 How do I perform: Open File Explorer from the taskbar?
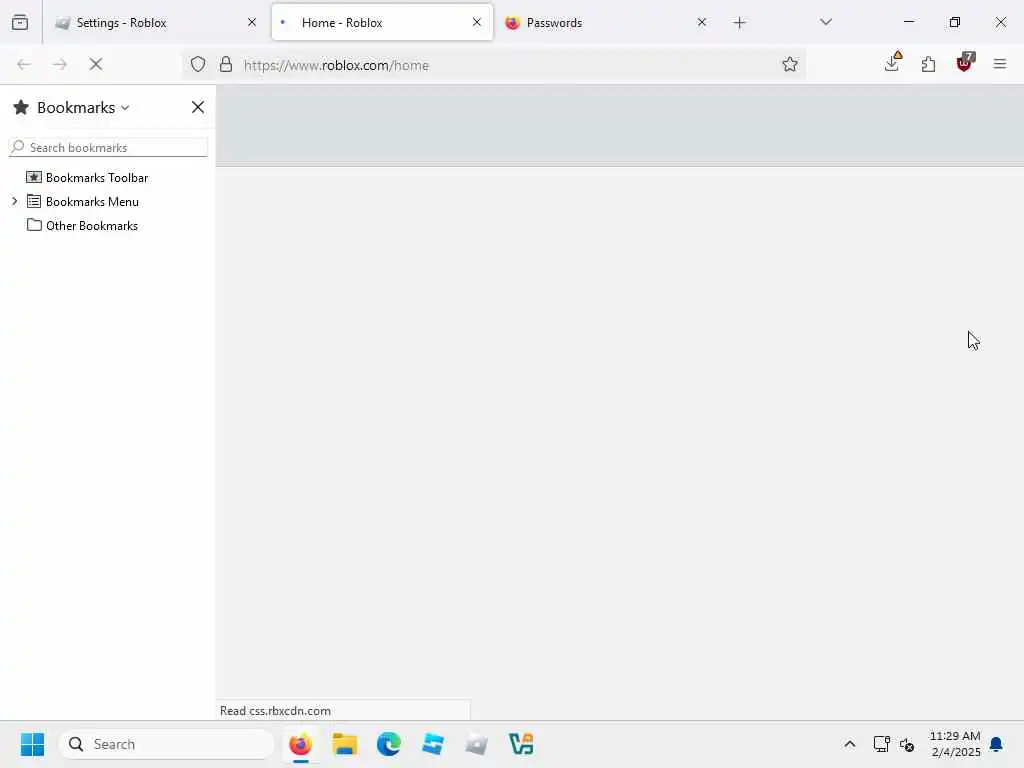tap(345, 744)
